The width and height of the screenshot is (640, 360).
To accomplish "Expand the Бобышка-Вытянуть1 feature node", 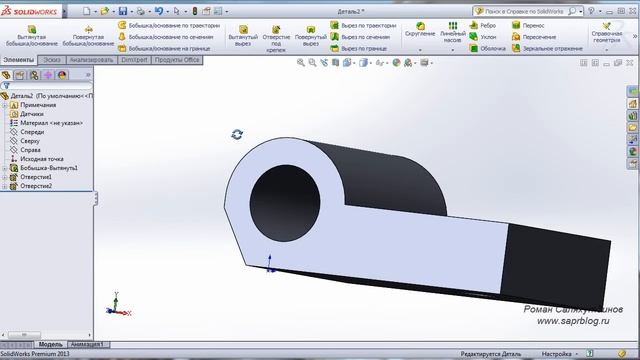I will tap(4, 168).
